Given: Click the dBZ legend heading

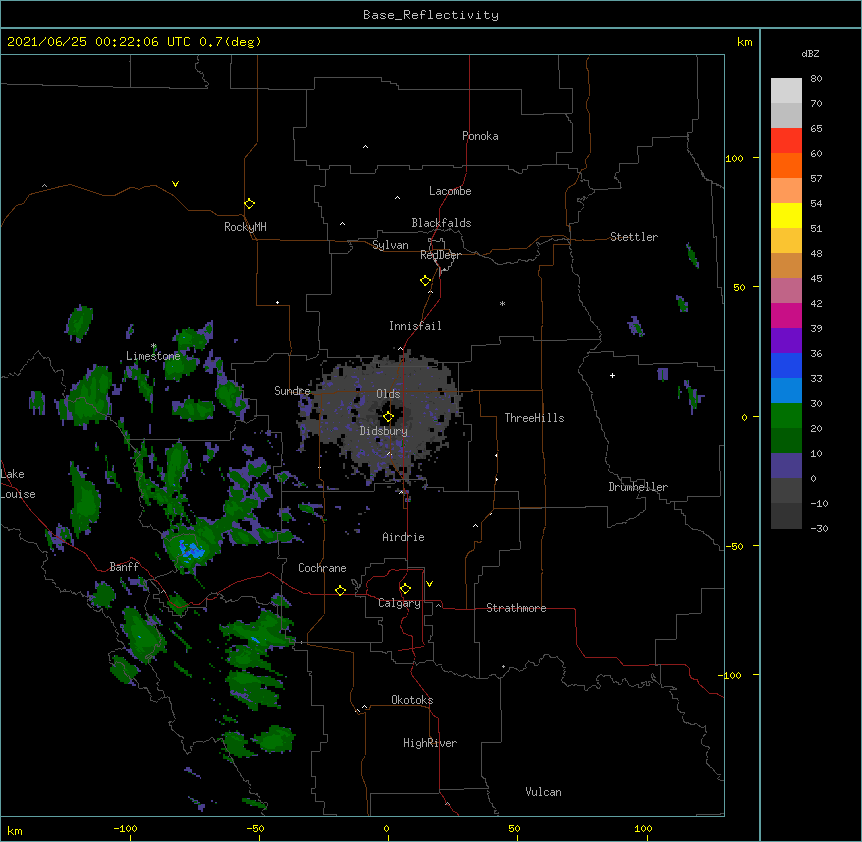Looking at the screenshot, I should [810, 53].
